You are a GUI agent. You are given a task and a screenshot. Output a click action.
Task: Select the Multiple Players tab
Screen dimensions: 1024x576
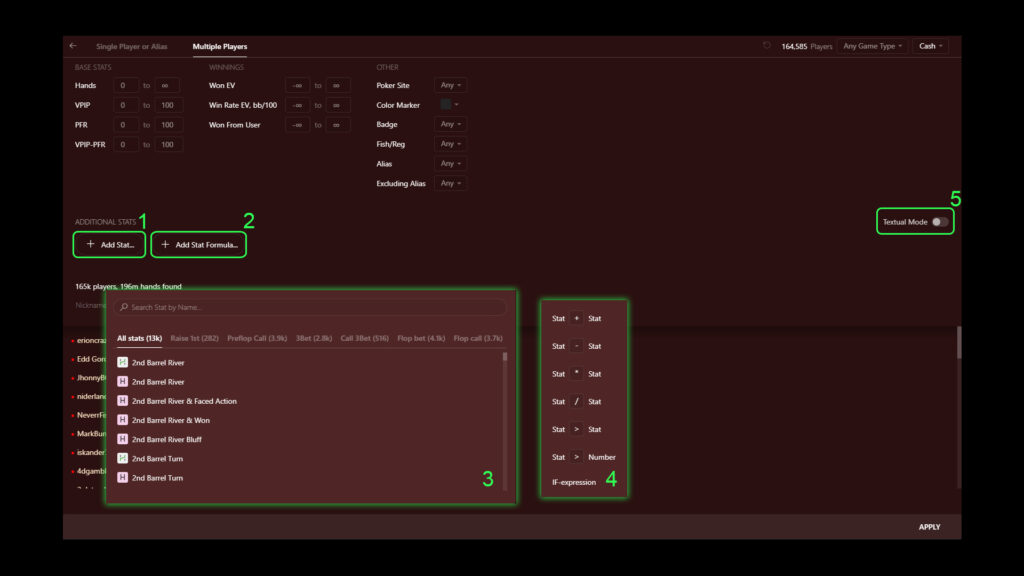219,46
